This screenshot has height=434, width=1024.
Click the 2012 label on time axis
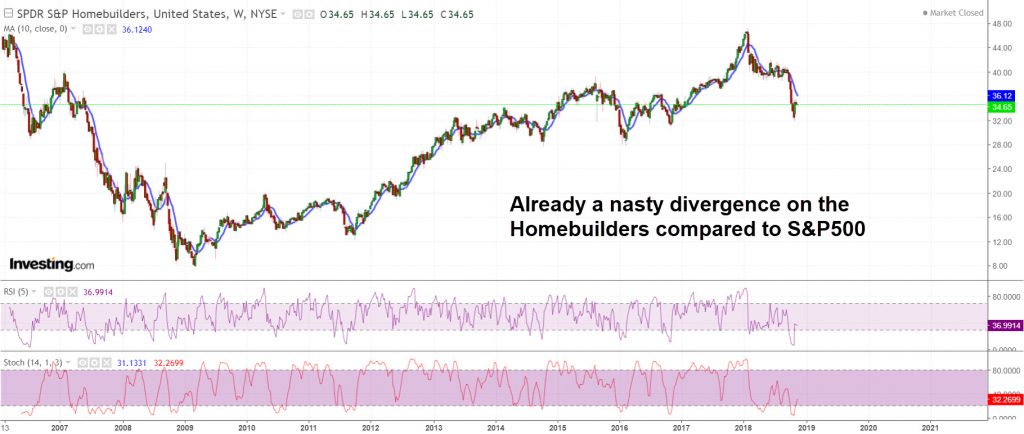pyautogui.click(x=370, y=427)
